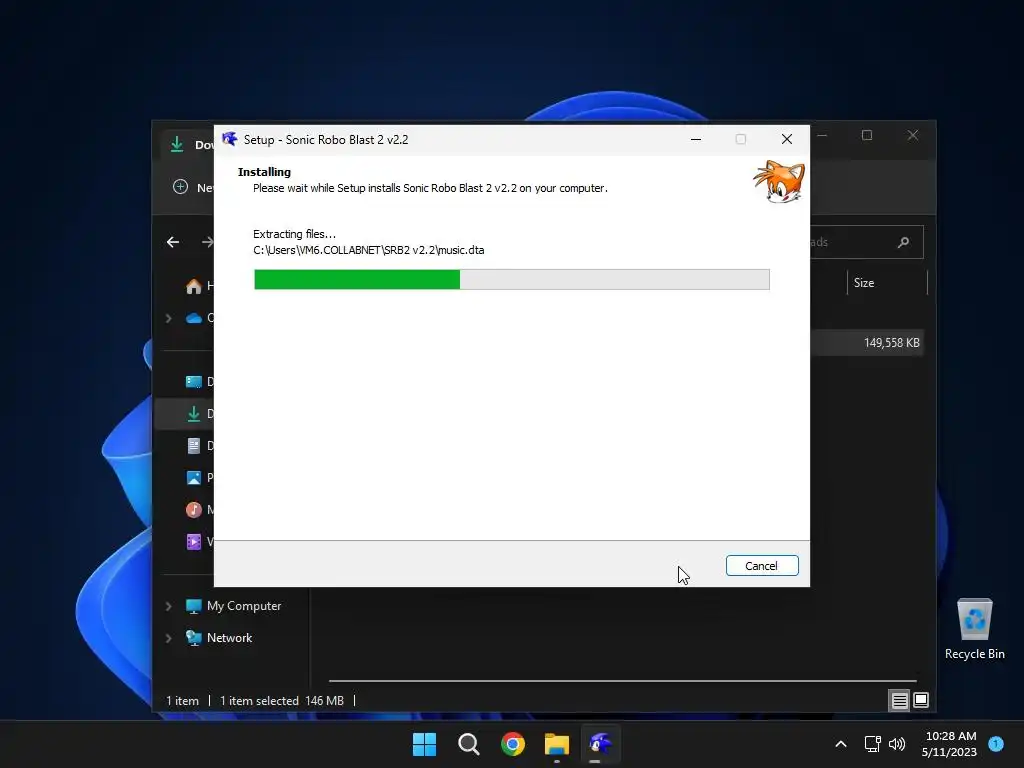Viewport: 1024px width, 768px height.
Task: Click the installation progress bar
Action: pyautogui.click(x=511, y=279)
